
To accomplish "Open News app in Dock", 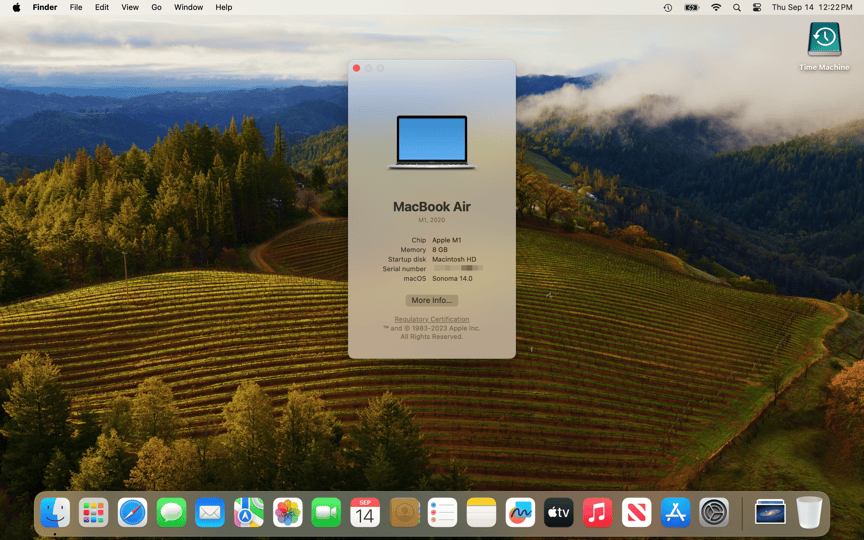I will (636, 512).
